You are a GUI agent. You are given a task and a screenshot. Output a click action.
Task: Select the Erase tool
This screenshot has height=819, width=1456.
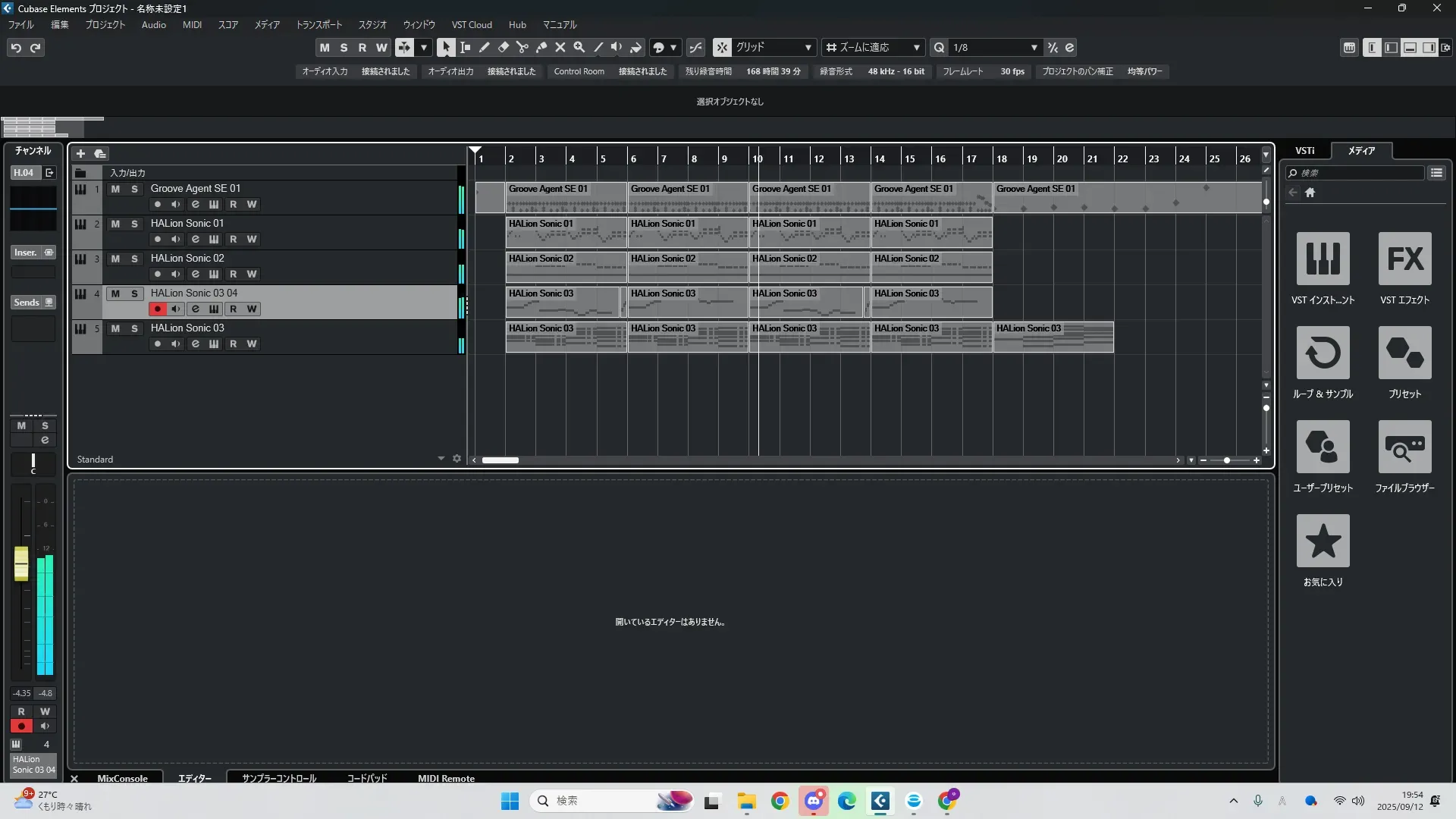point(503,47)
